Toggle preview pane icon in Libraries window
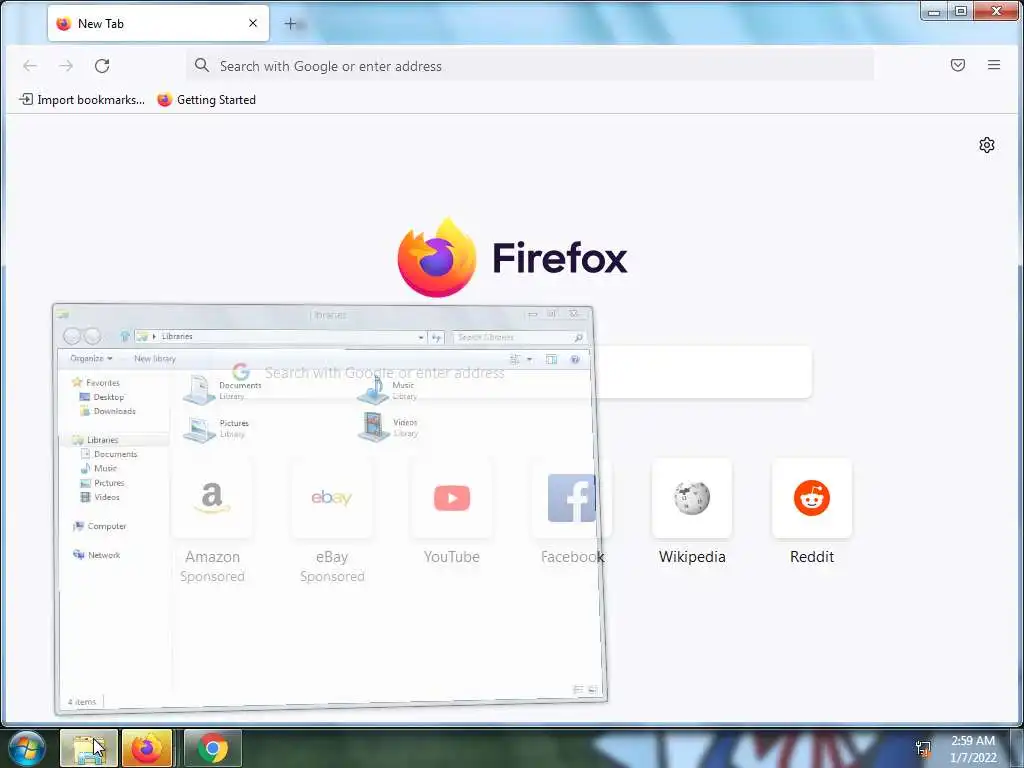This screenshot has width=1024, height=768. point(551,359)
